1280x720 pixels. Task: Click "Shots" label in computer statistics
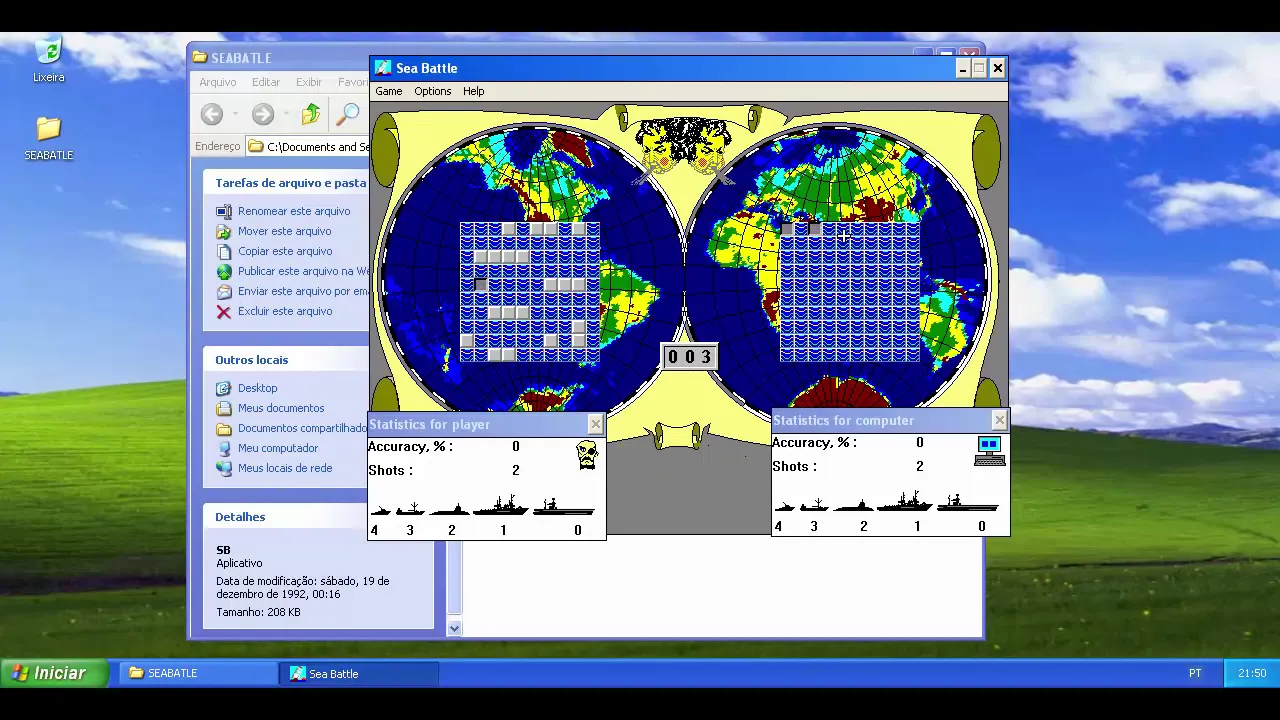click(794, 466)
